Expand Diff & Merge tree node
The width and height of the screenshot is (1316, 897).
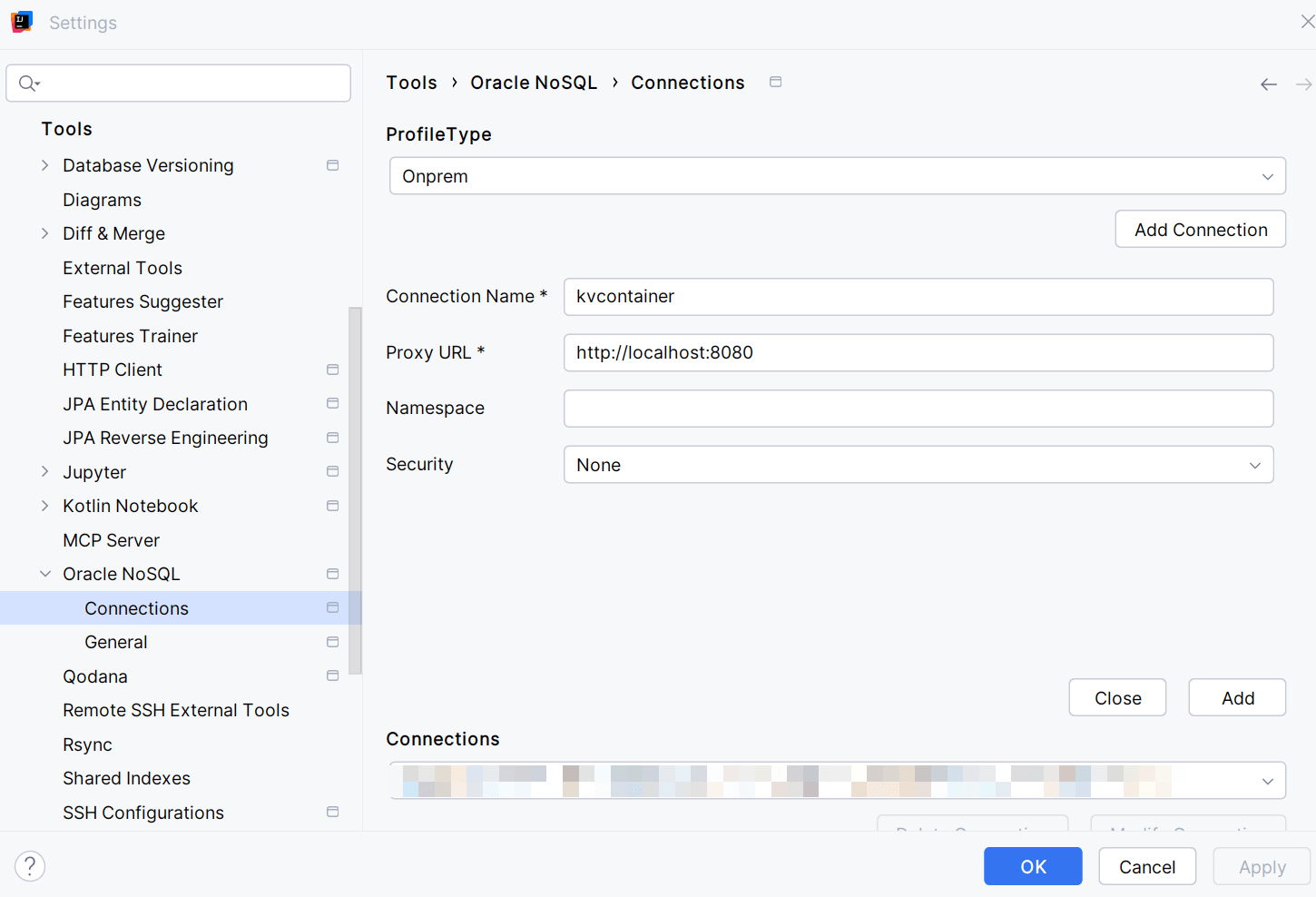click(45, 233)
